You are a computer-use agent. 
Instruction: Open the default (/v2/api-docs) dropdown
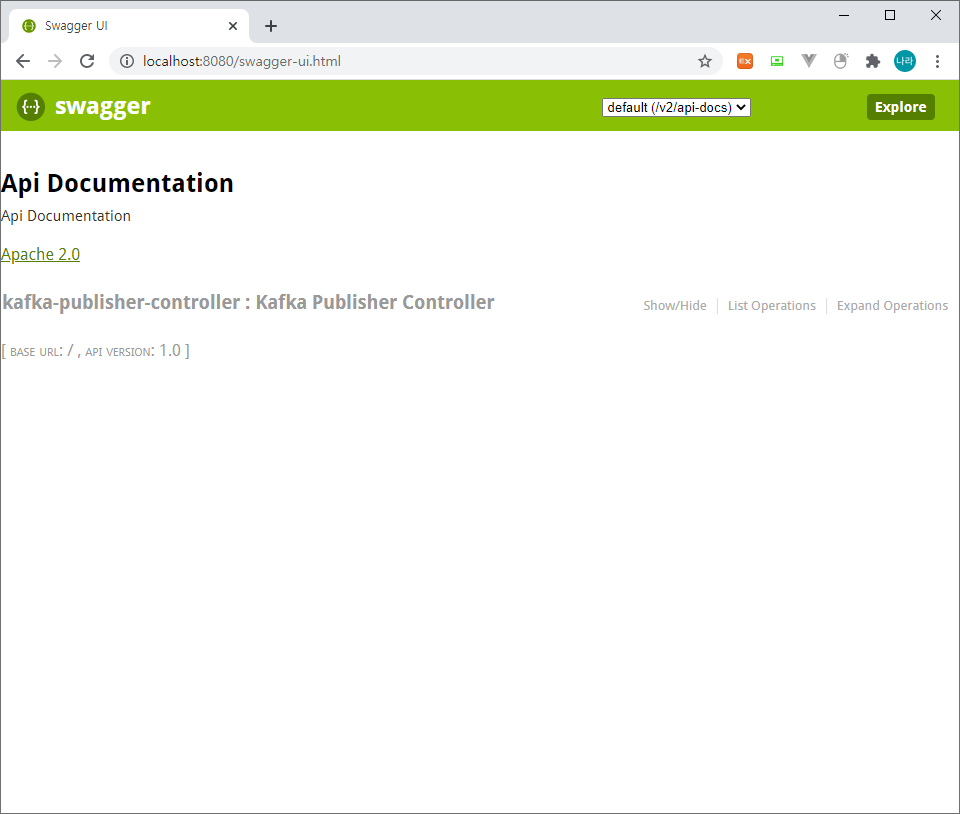[x=676, y=107]
